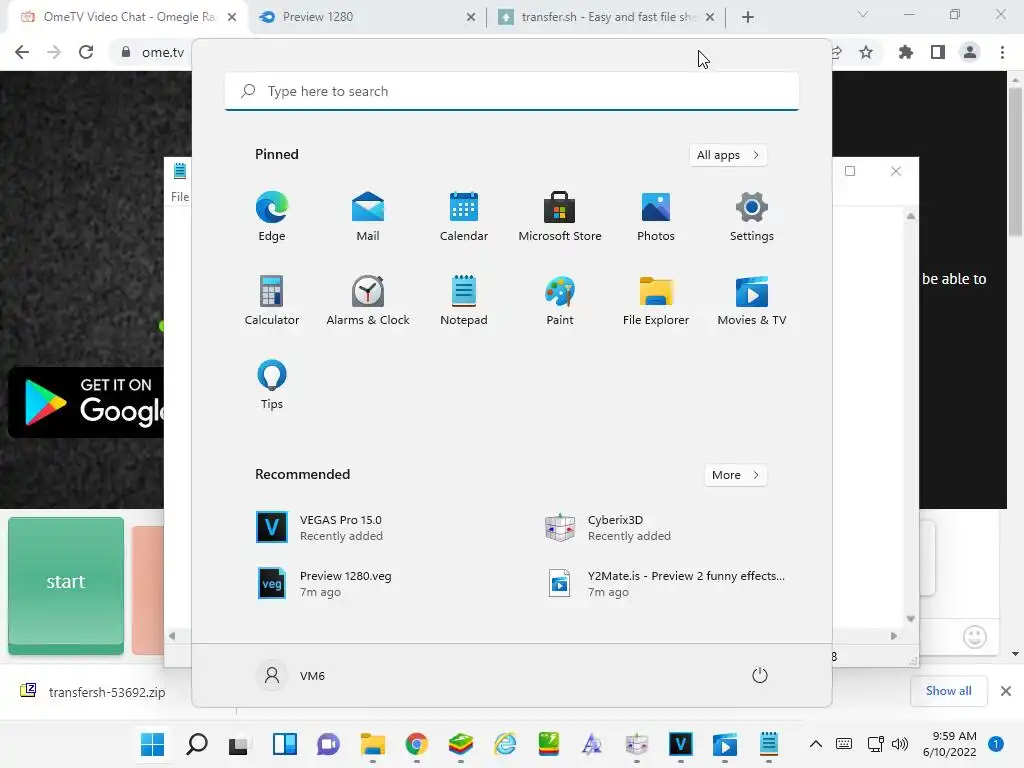Launch Movies & TV

[x=752, y=300]
